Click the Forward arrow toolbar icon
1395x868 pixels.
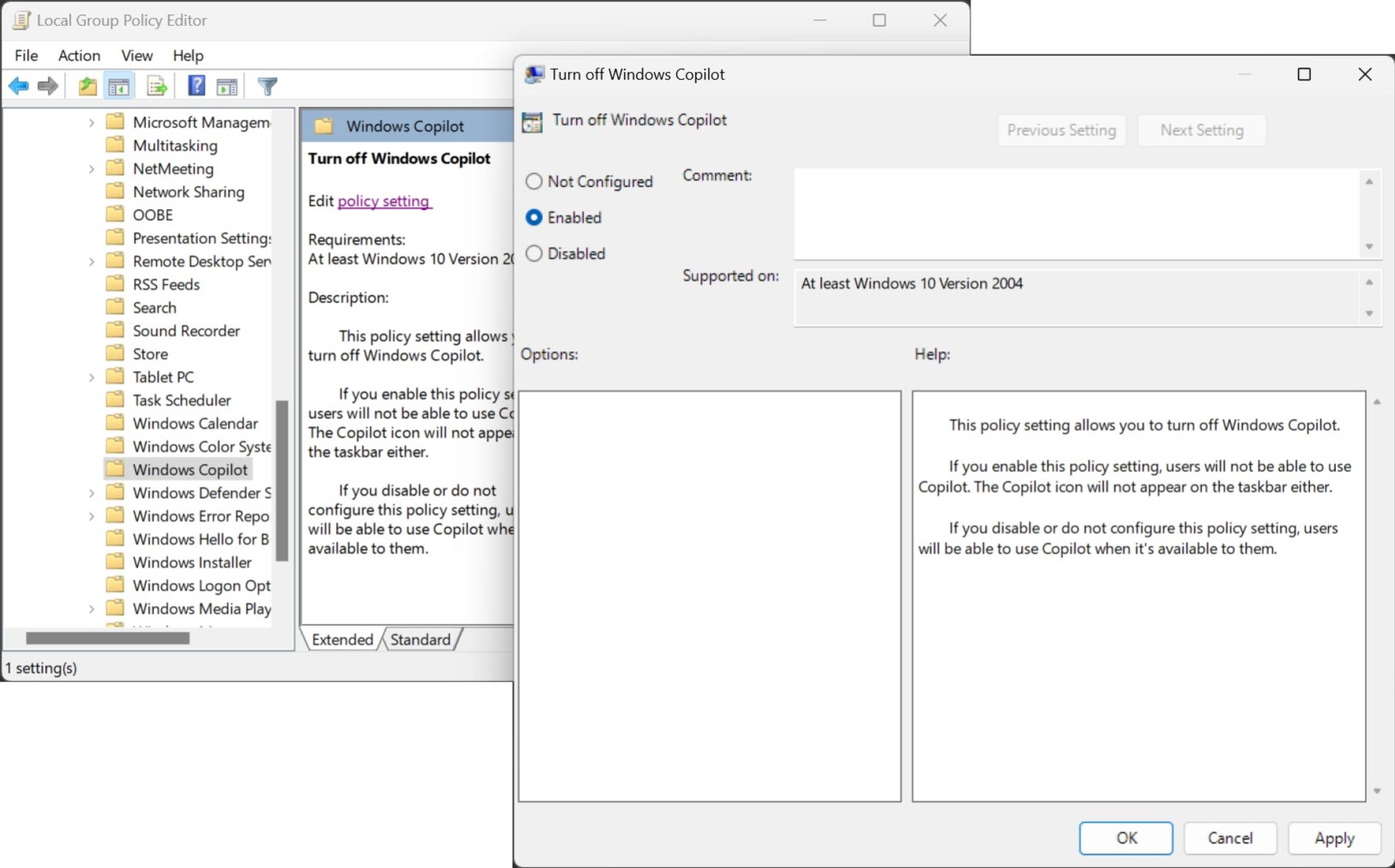click(x=47, y=86)
